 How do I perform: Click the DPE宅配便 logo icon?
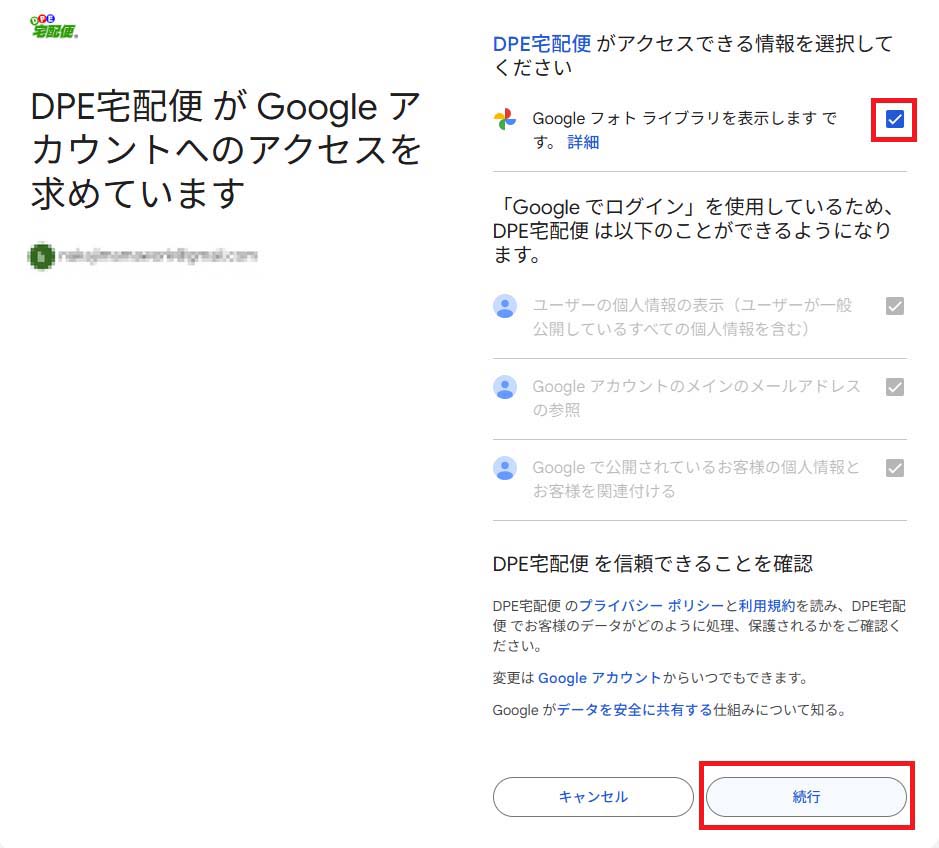coord(54,27)
